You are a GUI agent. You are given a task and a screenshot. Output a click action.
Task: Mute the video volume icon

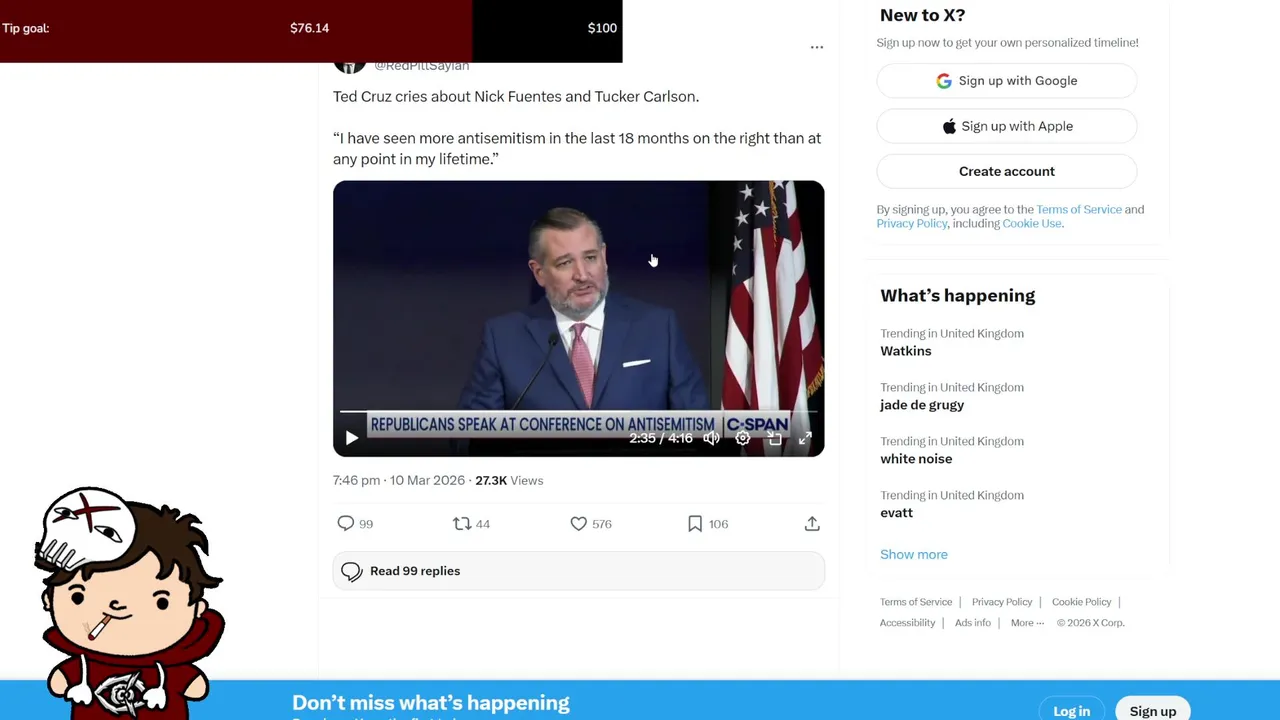711,438
